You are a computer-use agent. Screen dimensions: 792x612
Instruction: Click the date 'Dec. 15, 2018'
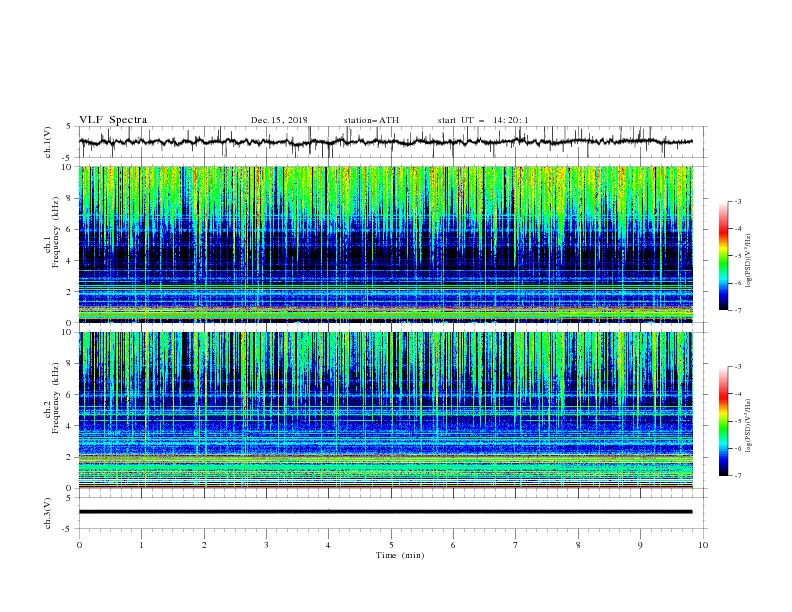(x=279, y=120)
